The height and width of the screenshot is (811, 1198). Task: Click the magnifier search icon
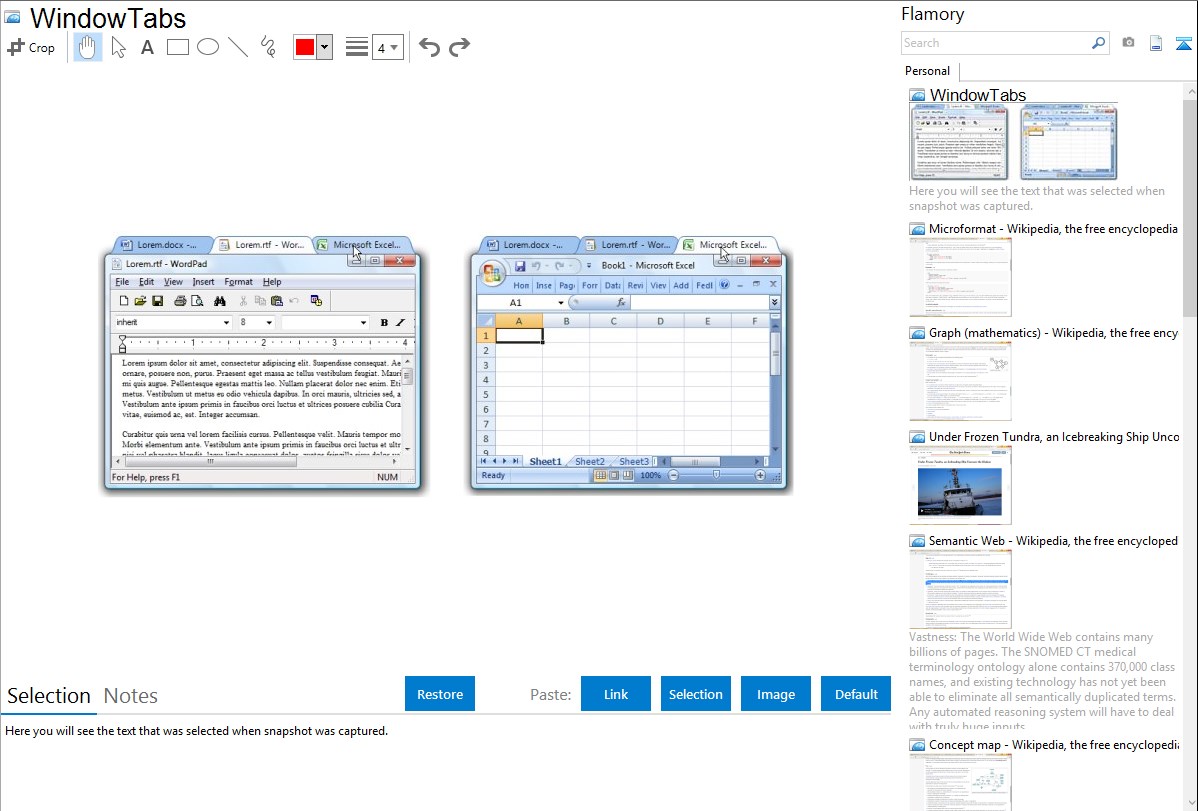pyautogui.click(x=1099, y=43)
